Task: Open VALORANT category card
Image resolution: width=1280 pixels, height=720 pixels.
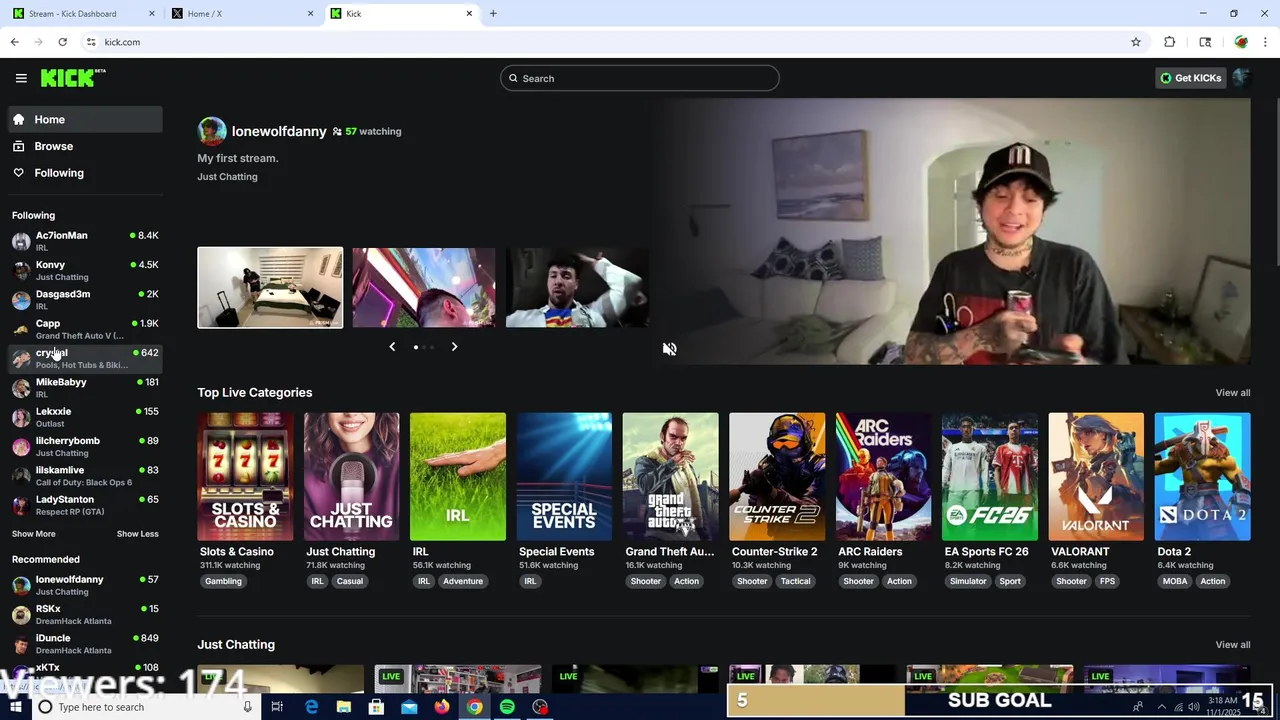Action: click(x=1096, y=477)
